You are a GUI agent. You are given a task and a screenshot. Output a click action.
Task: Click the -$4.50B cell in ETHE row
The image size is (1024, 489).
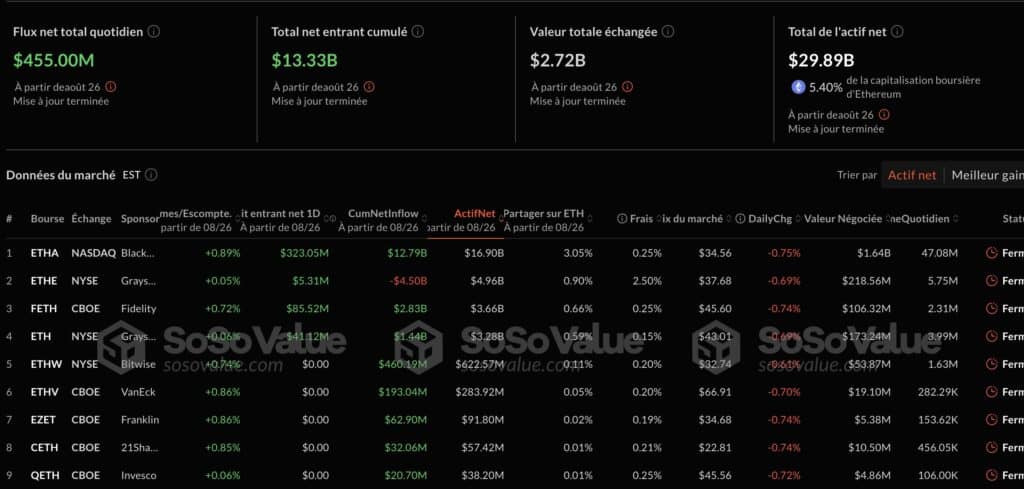pyautogui.click(x=408, y=281)
